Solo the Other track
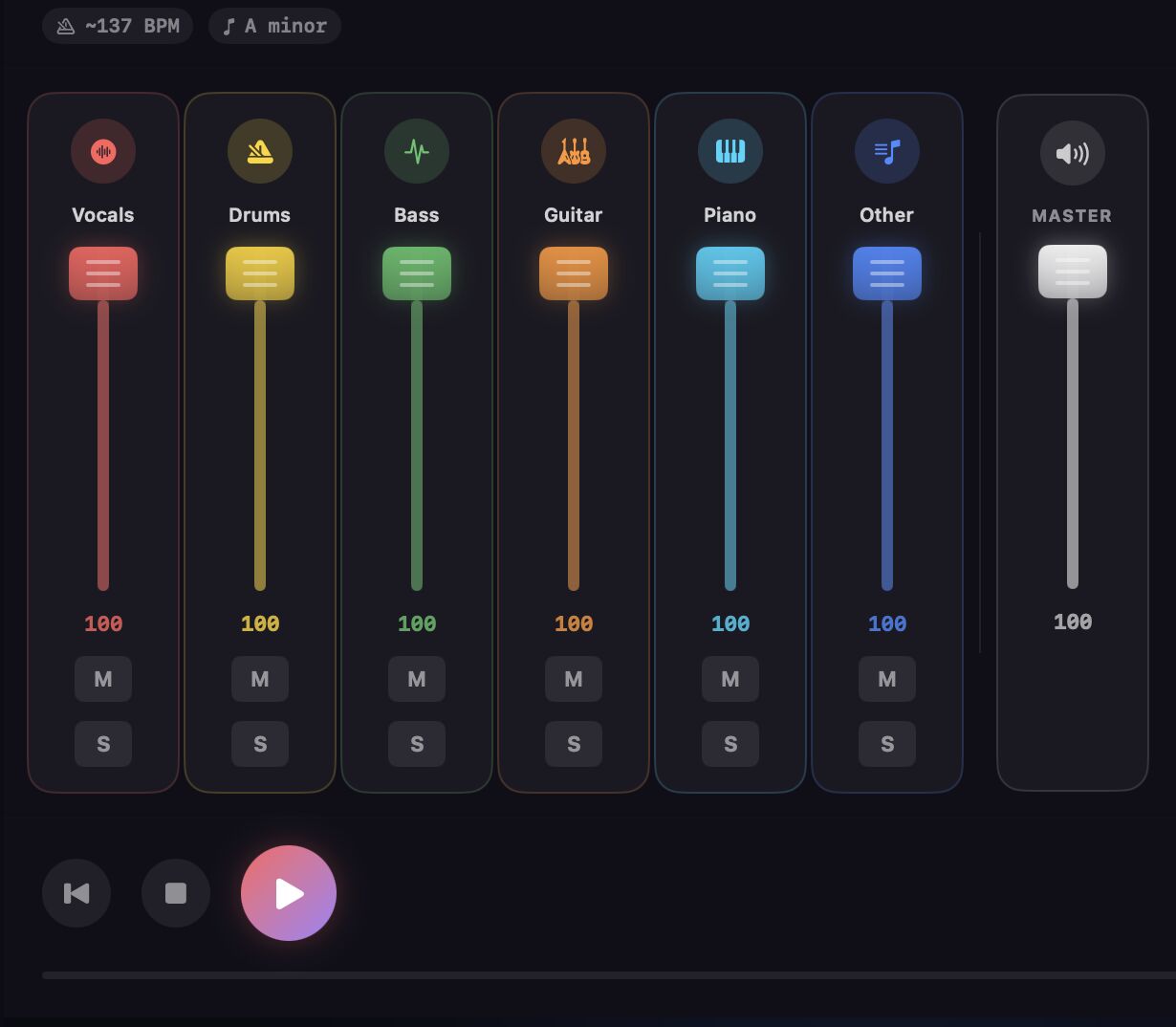Image resolution: width=1176 pixels, height=1027 pixels. click(x=887, y=744)
